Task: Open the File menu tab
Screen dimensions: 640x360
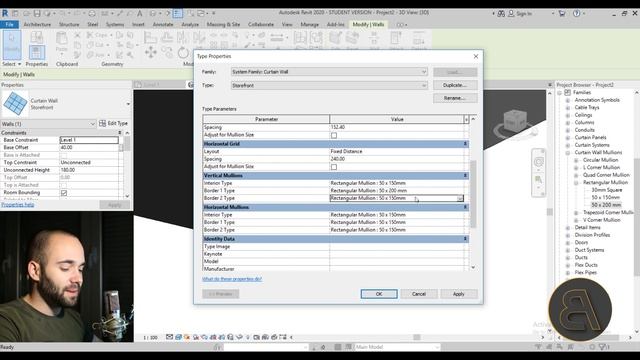Action: (x=9, y=24)
